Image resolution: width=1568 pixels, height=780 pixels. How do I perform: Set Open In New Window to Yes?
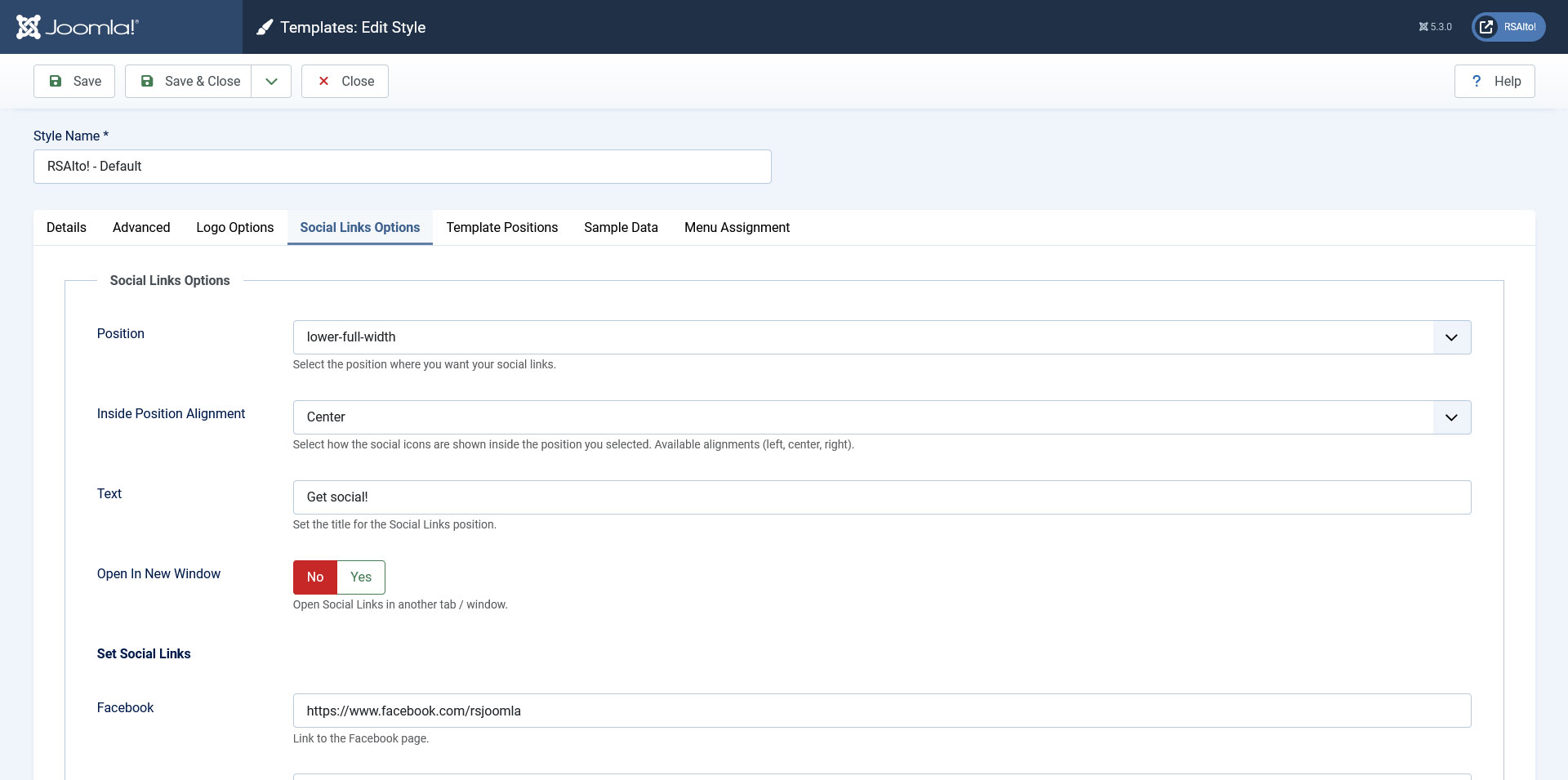361,577
